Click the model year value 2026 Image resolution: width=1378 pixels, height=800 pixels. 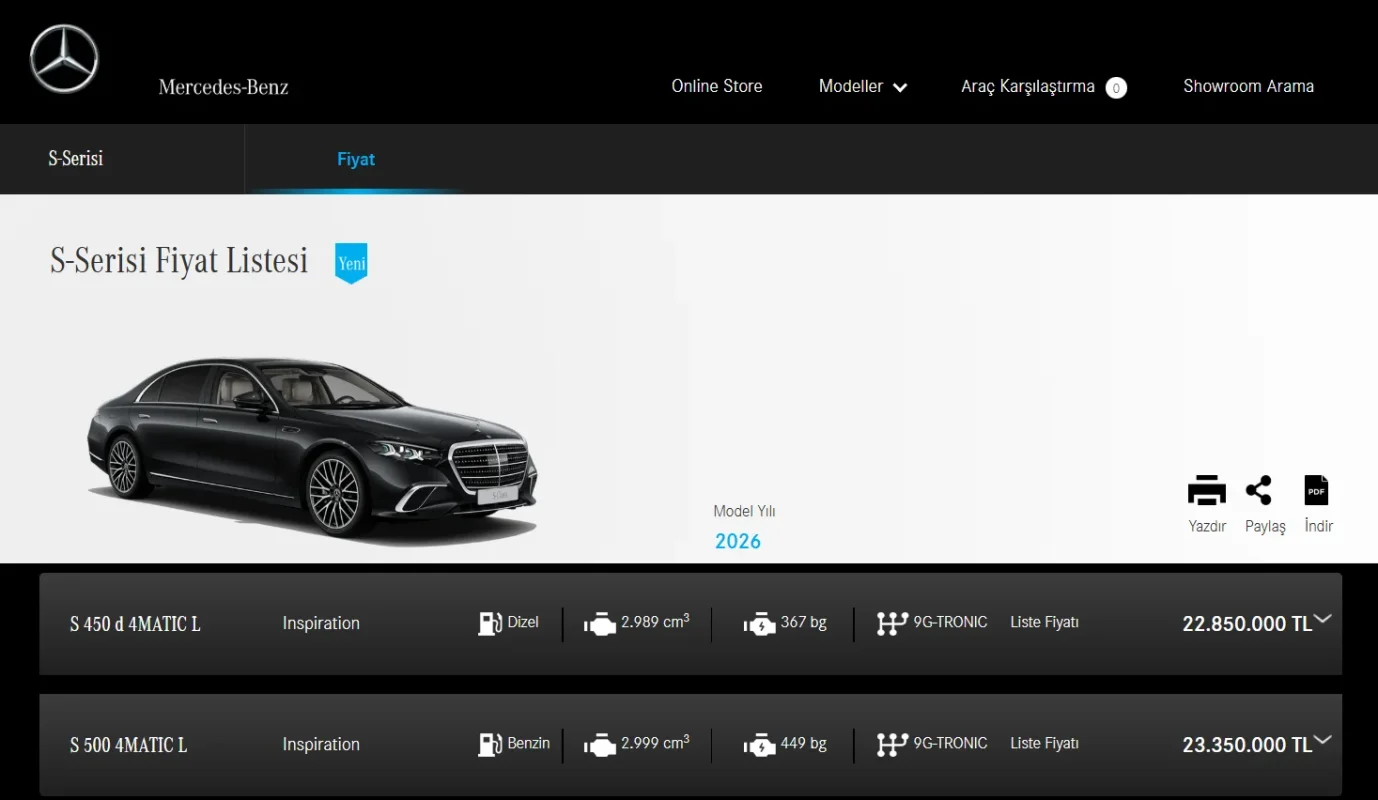(738, 541)
